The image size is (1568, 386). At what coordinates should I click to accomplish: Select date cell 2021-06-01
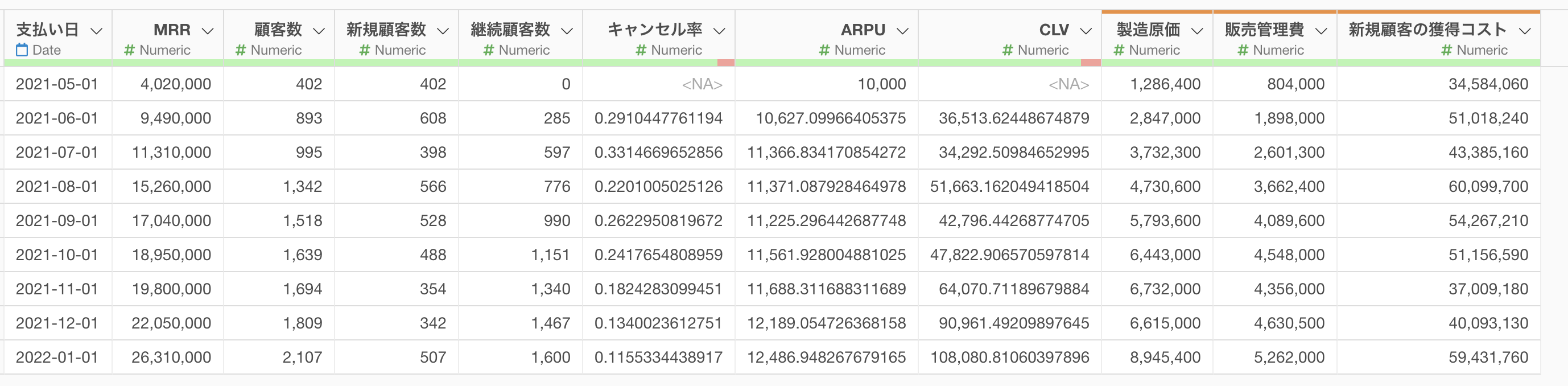click(x=57, y=118)
